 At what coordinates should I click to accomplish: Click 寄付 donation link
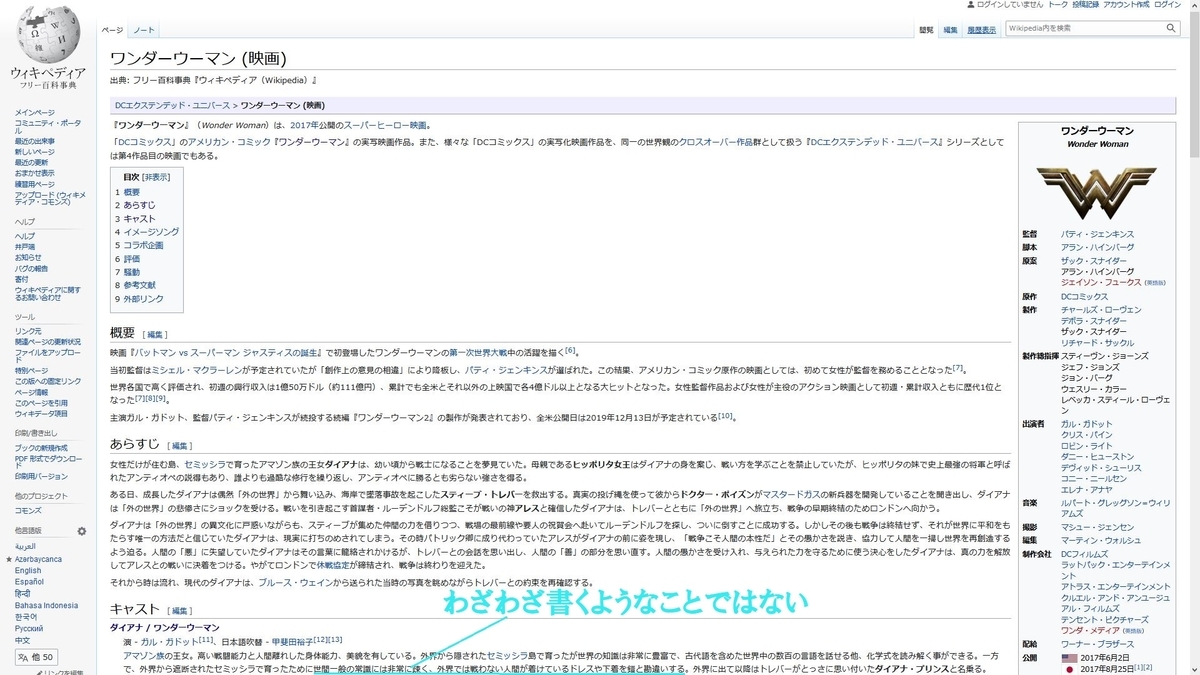point(21,279)
